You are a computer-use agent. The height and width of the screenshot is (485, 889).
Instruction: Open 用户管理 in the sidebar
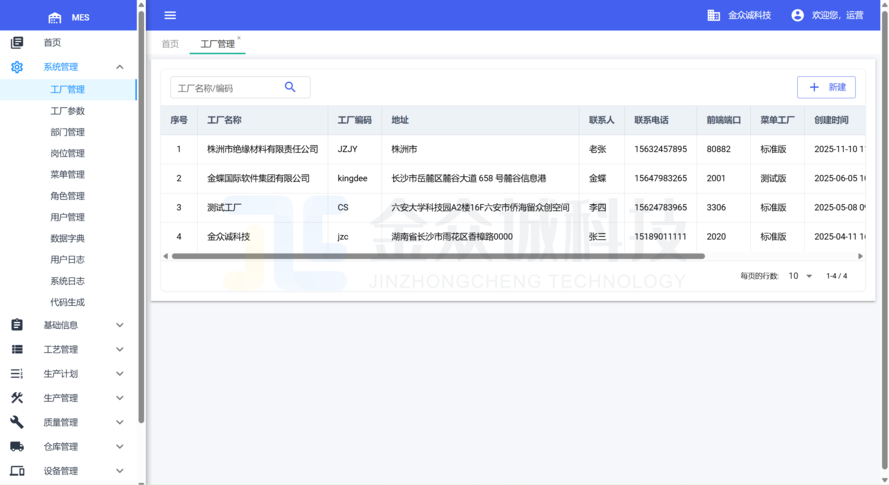pos(67,217)
